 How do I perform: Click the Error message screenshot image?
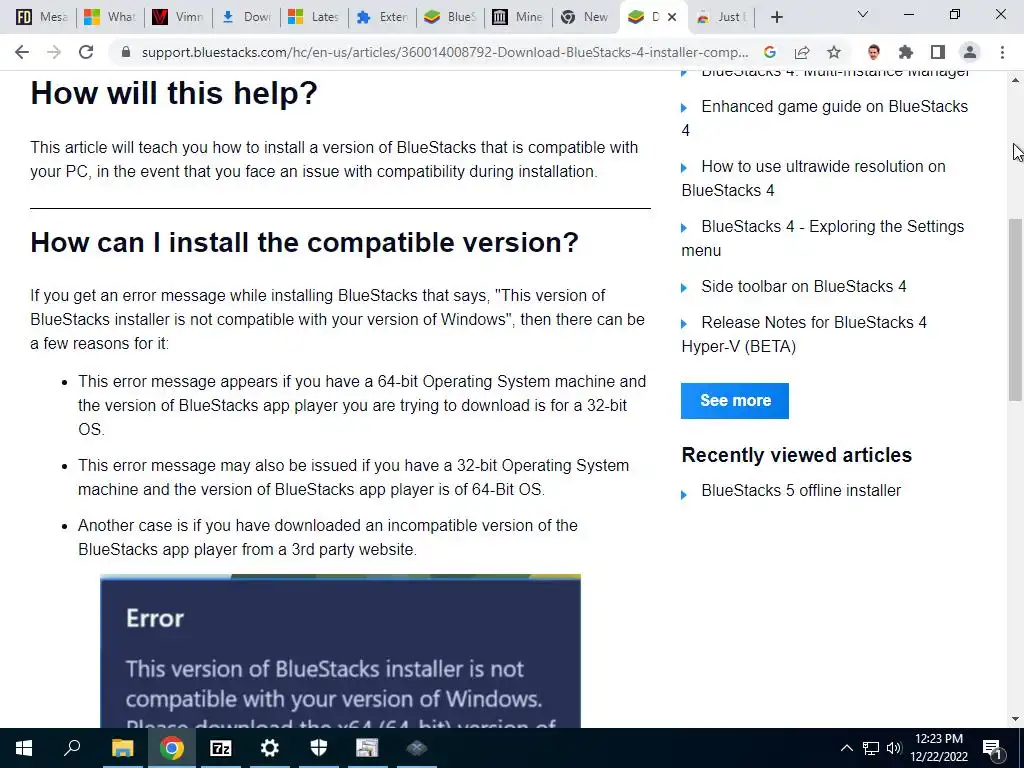pyautogui.click(x=340, y=651)
